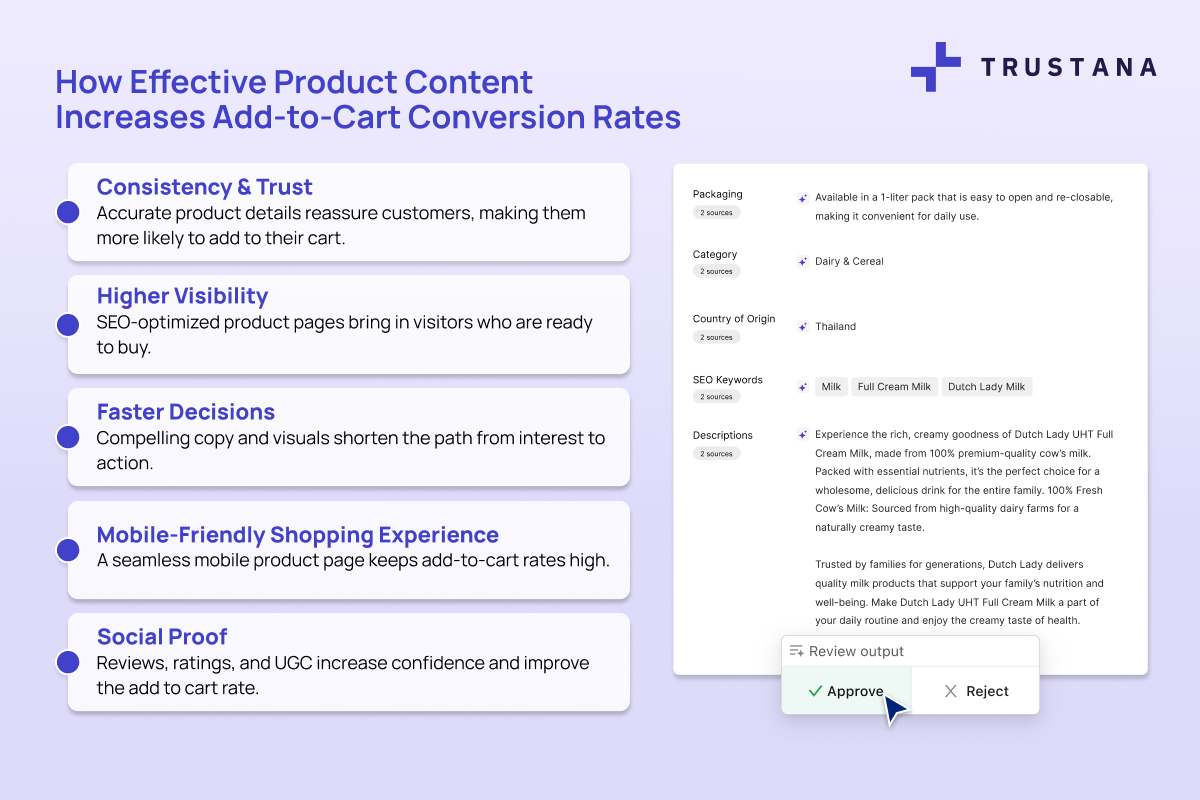Select the Full Cream Milk keyword tag
Screen dimensions: 1200x800
coord(894,387)
